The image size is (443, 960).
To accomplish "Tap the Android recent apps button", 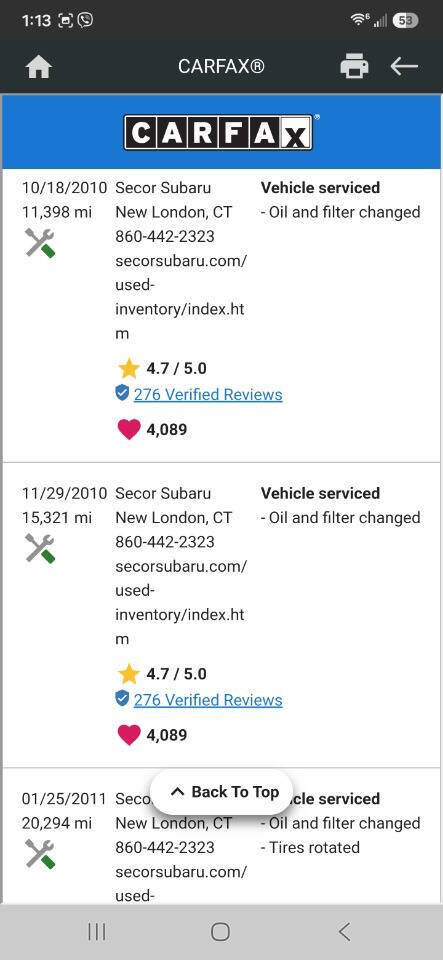I will 97,932.
